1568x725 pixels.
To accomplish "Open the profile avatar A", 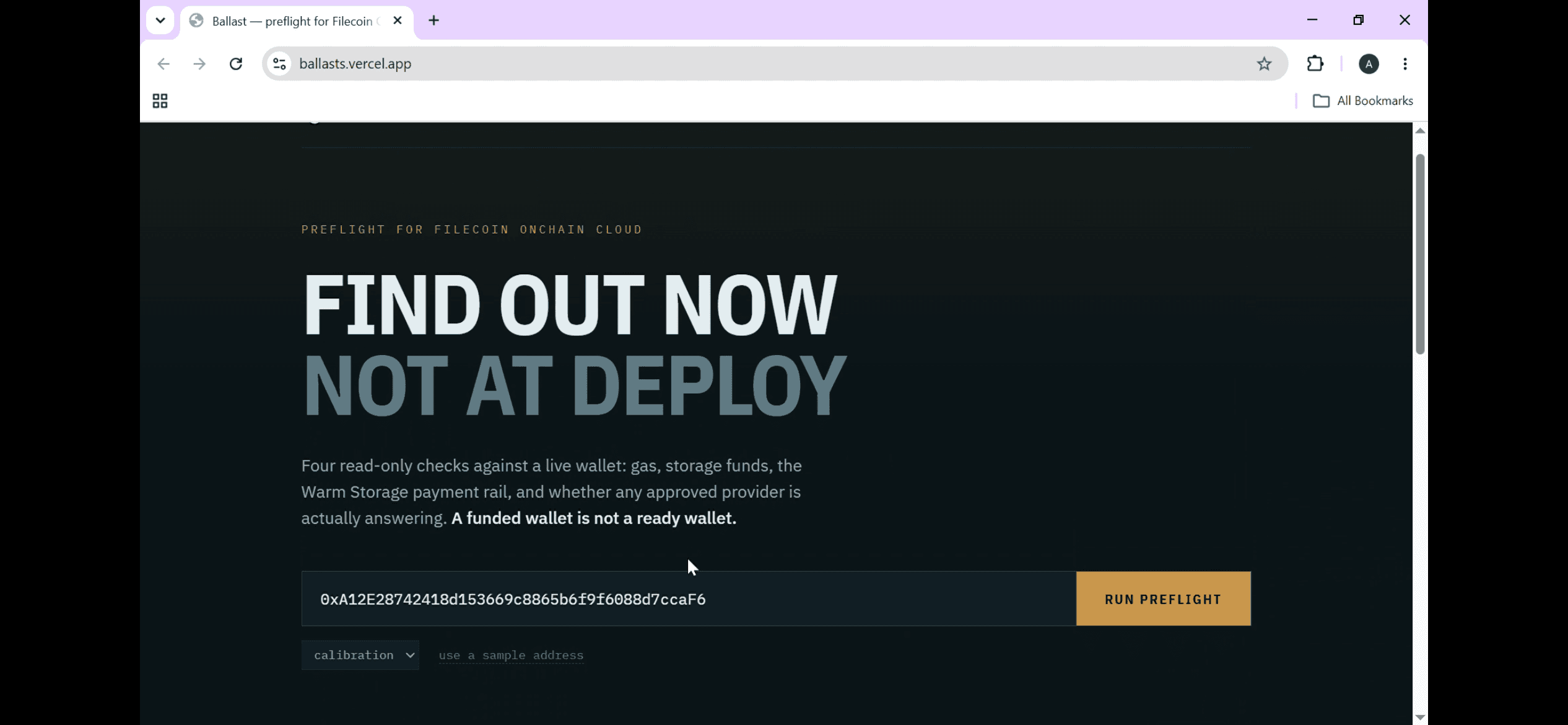I will 1369,64.
